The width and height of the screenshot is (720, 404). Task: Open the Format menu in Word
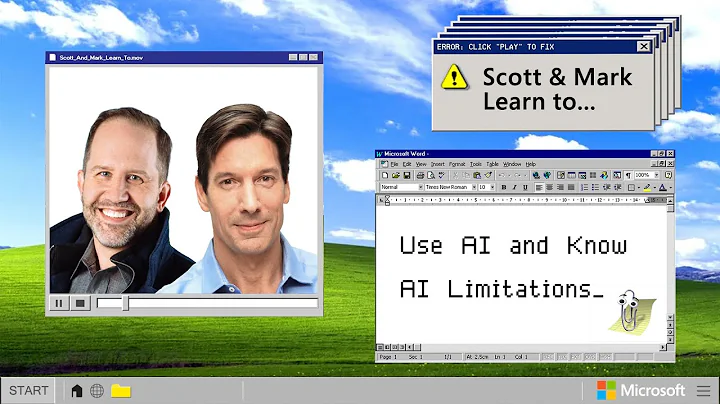coord(457,164)
